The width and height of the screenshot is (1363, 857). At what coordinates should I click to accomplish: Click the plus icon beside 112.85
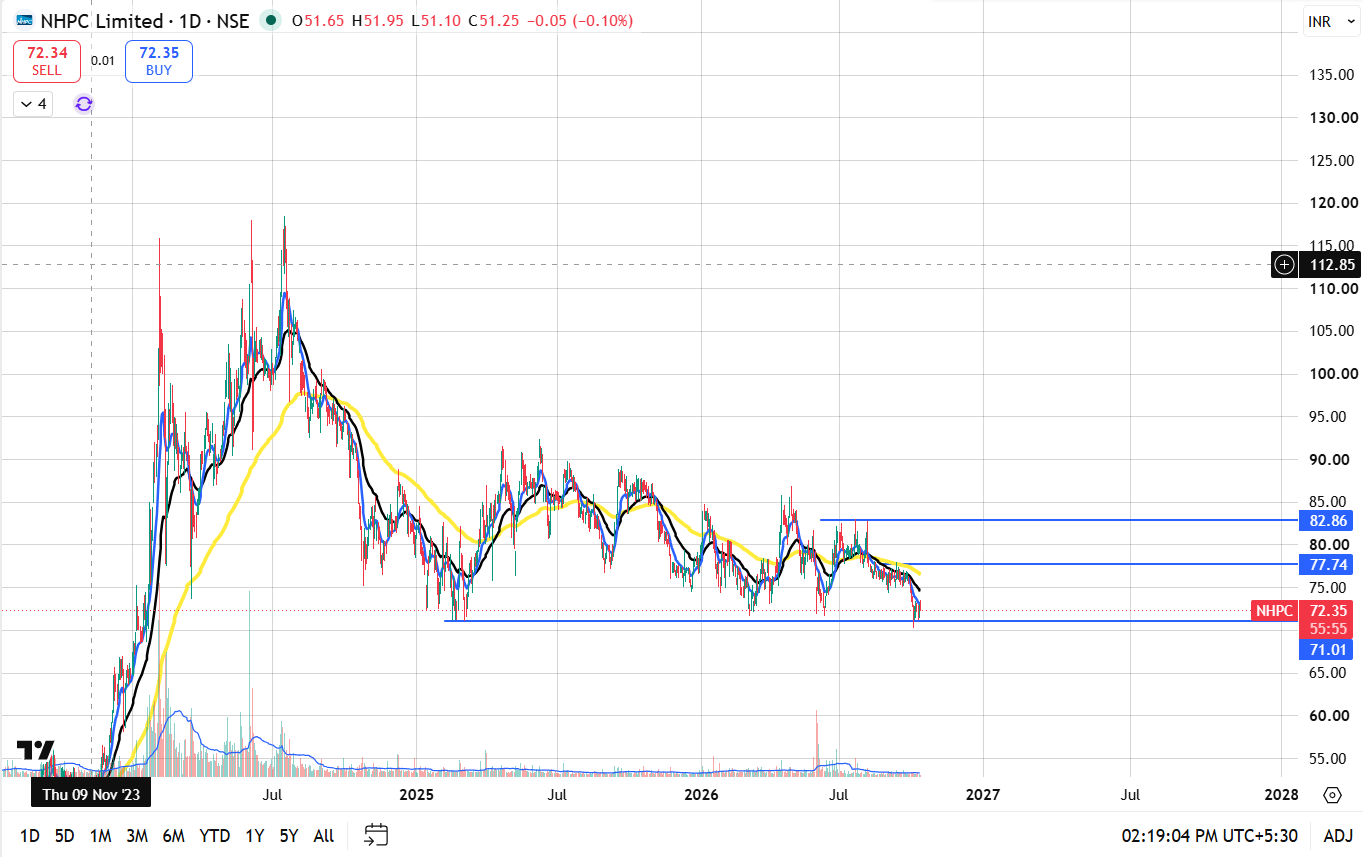[x=1285, y=265]
